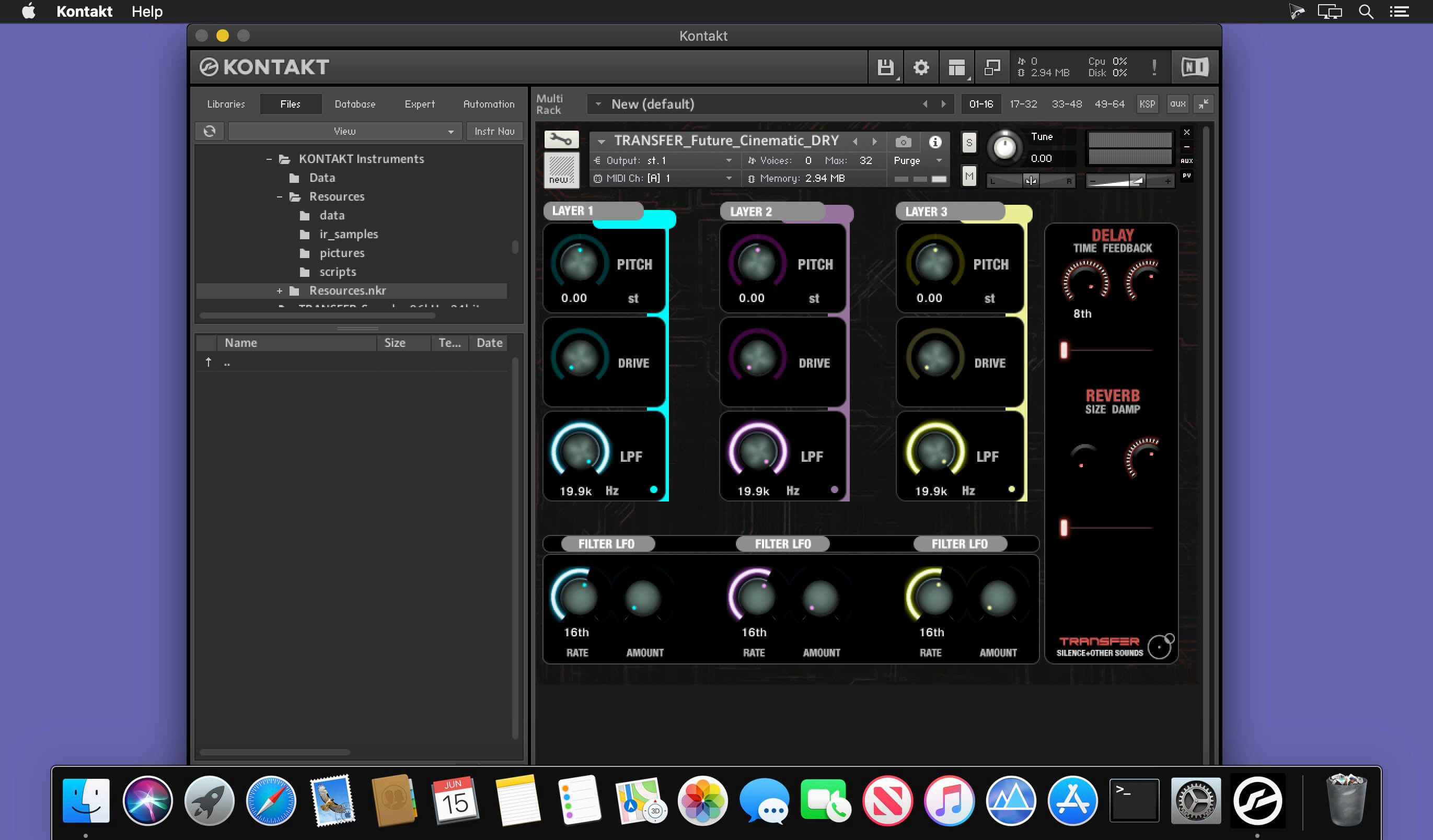Image resolution: width=1433 pixels, height=840 pixels.
Task: Expand the Resources.nkr tree item
Action: coord(279,291)
